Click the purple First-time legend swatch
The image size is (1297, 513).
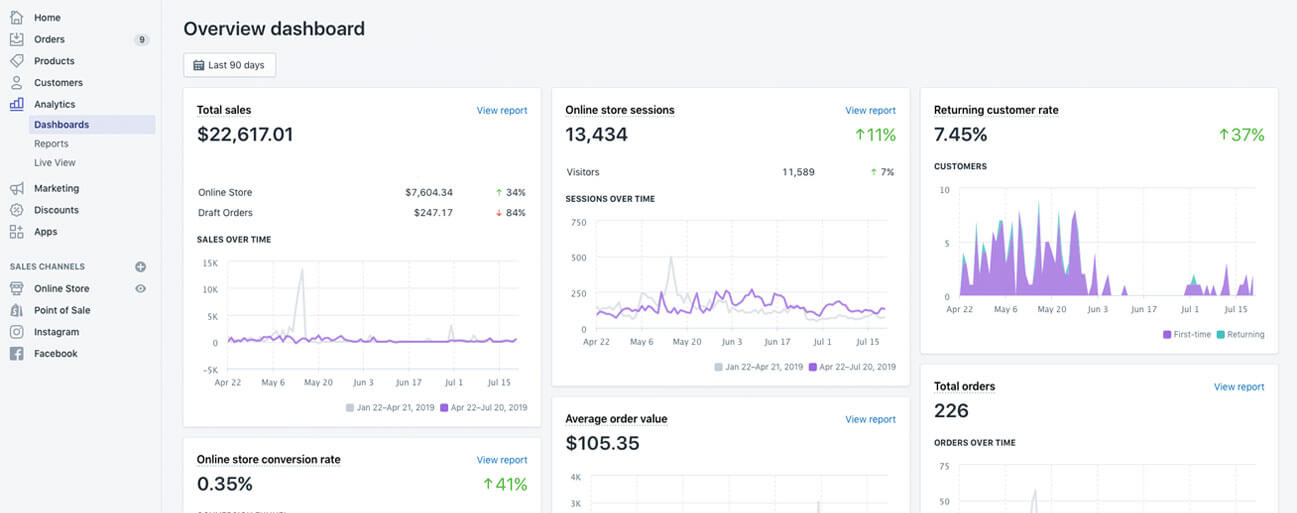(1167, 335)
